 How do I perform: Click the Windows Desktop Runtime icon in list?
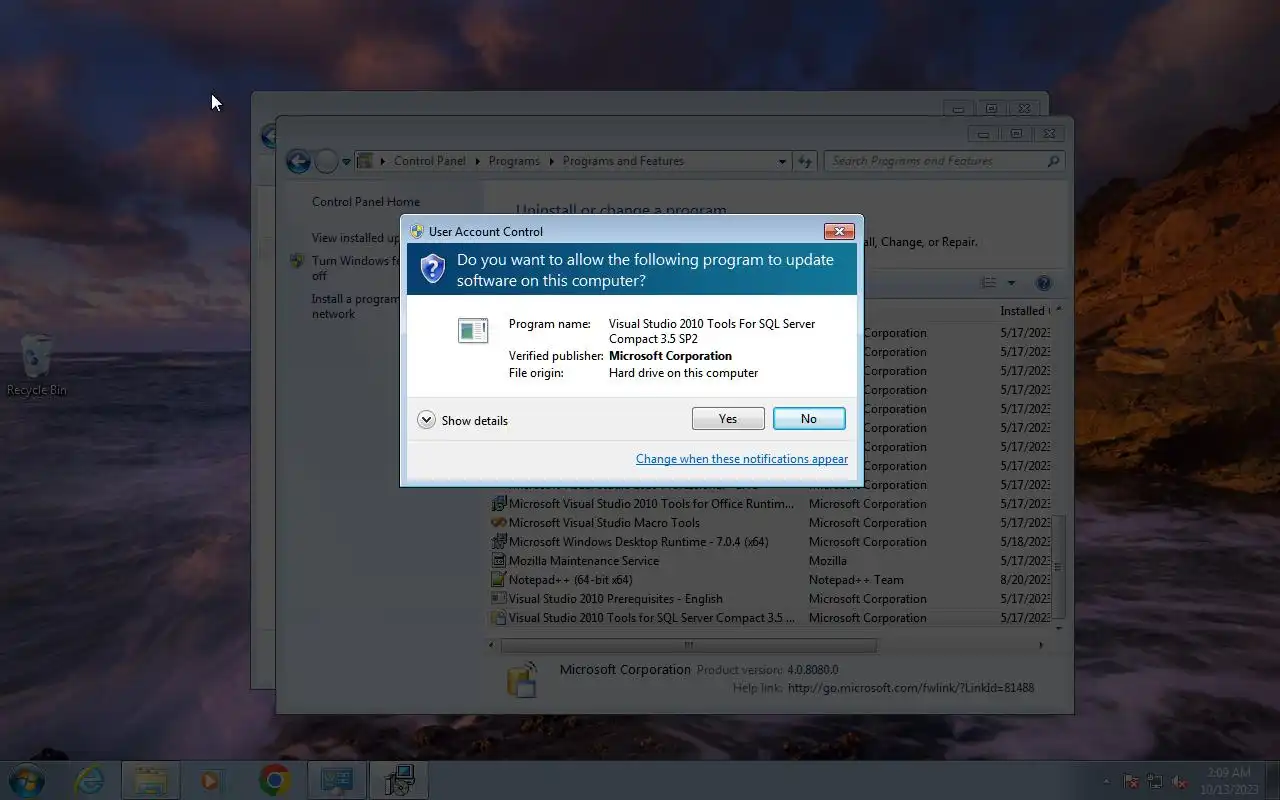point(499,542)
